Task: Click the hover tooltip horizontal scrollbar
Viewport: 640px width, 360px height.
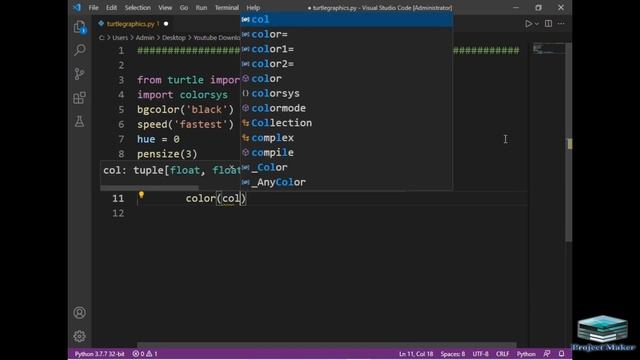Action: point(149,188)
